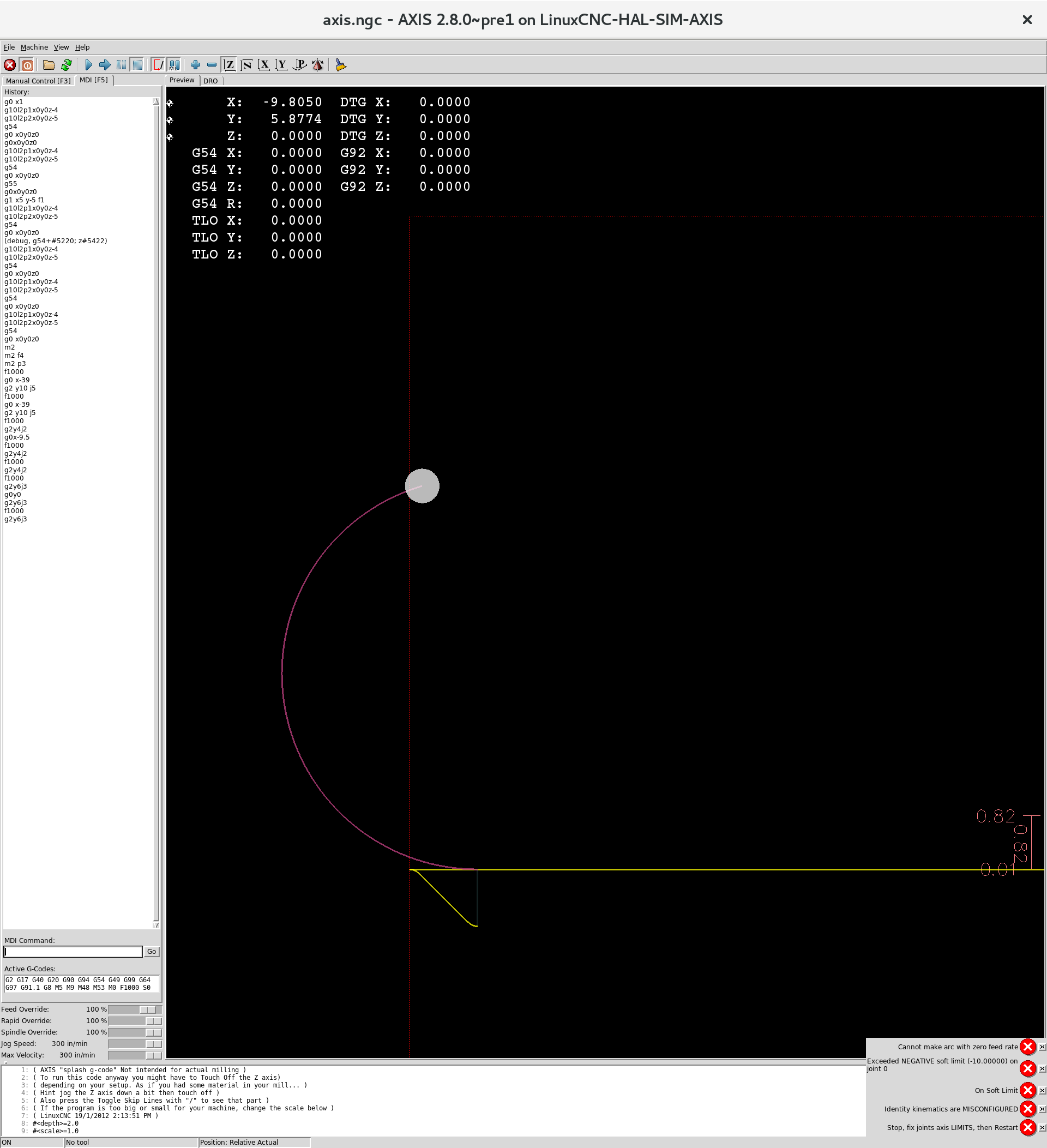Click red icon beside 'Stop, fix joints' message
The height and width of the screenshot is (1148, 1047).
[x=1028, y=1127]
